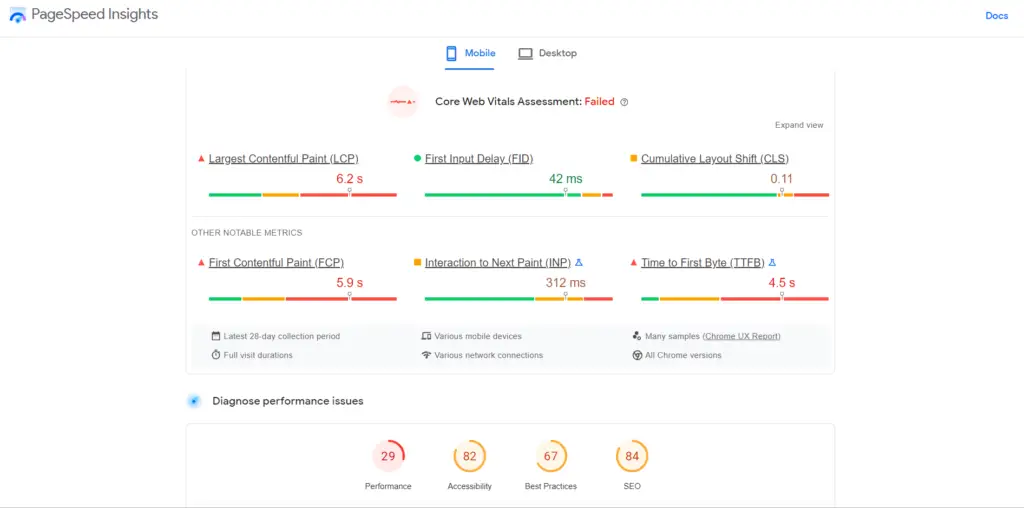1024x508 pixels.
Task: Click the green circle beside FID
Action: [x=417, y=159]
